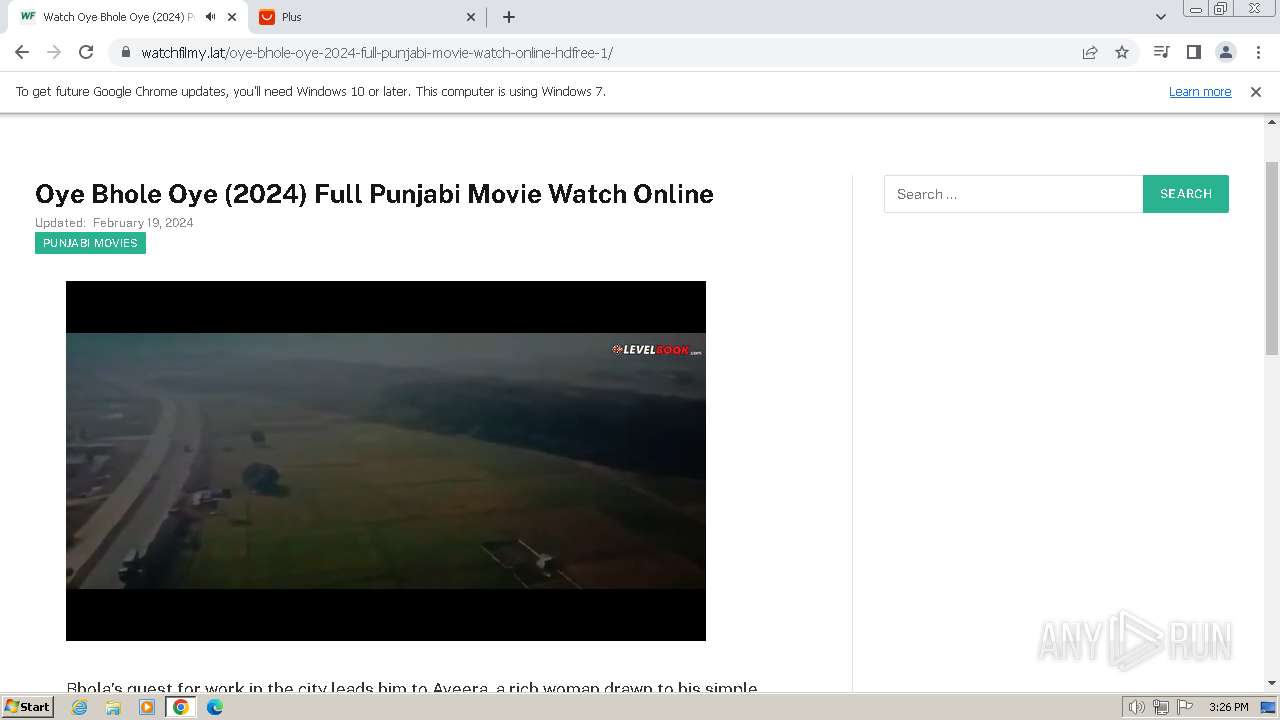Image resolution: width=1280 pixels, height=720 pixels.
Task: Go forward using the forward arrow
Action: 54,52
